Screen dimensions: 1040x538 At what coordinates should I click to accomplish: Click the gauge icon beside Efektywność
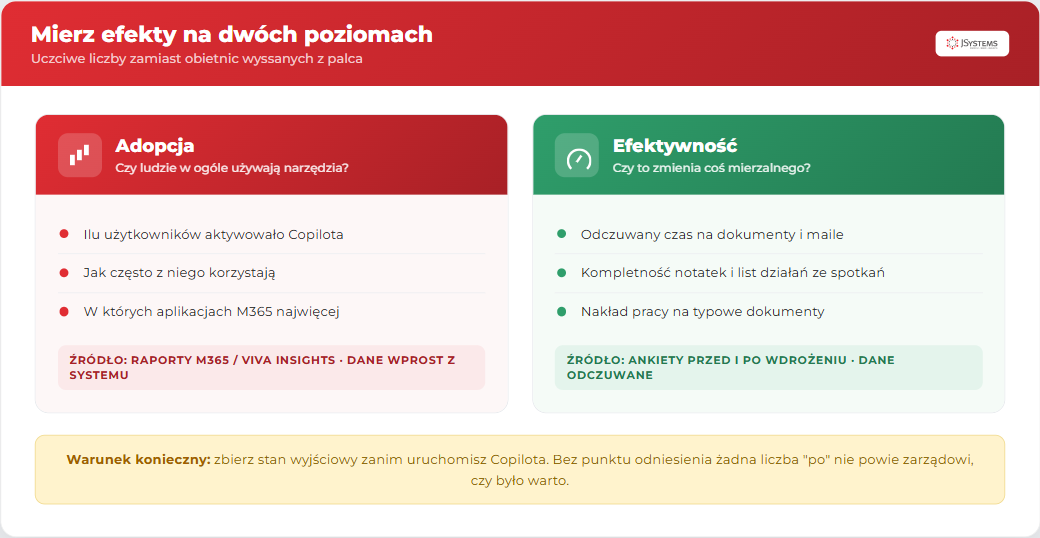tap(577, 155)
